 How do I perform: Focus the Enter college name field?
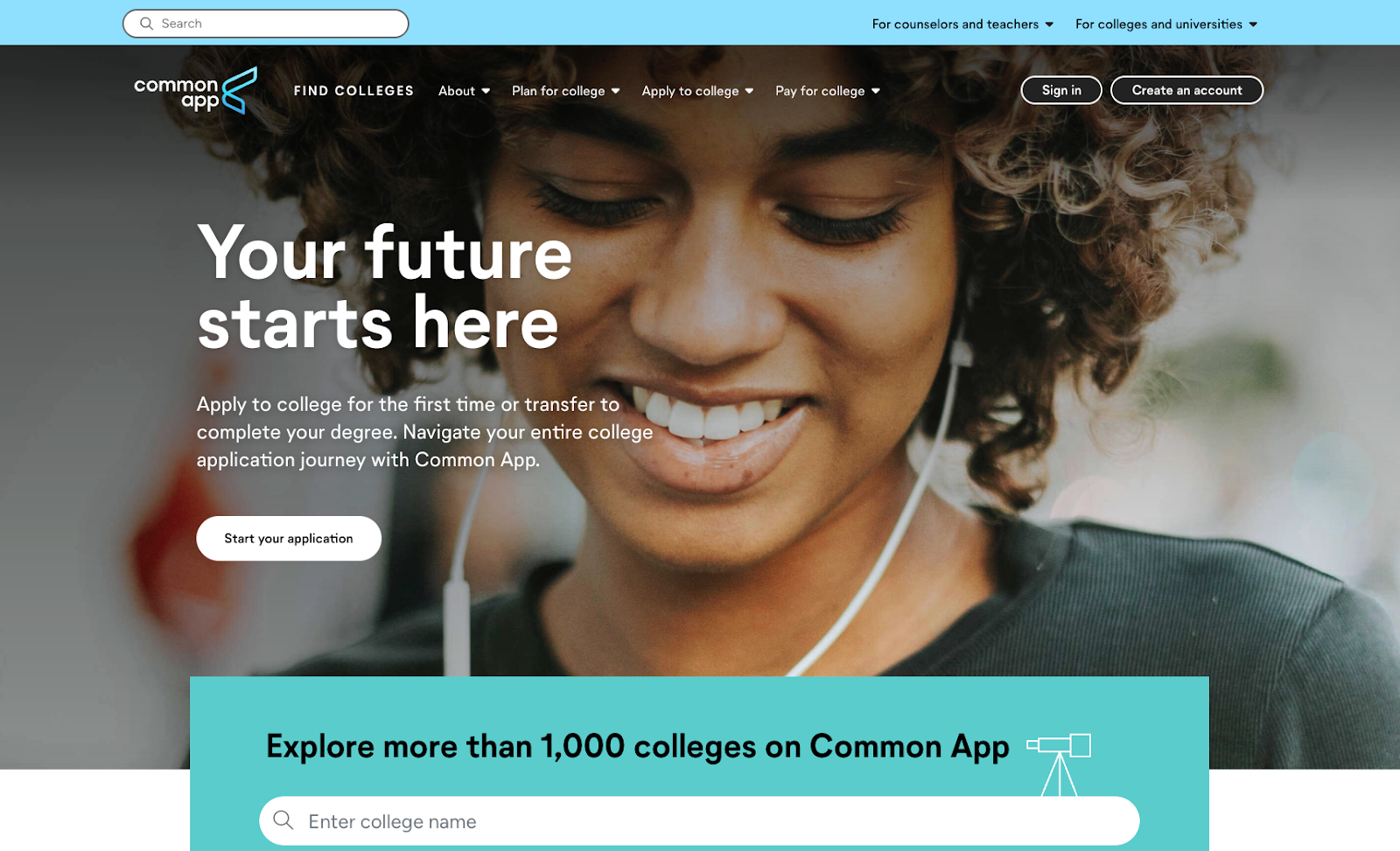(699, 820)
